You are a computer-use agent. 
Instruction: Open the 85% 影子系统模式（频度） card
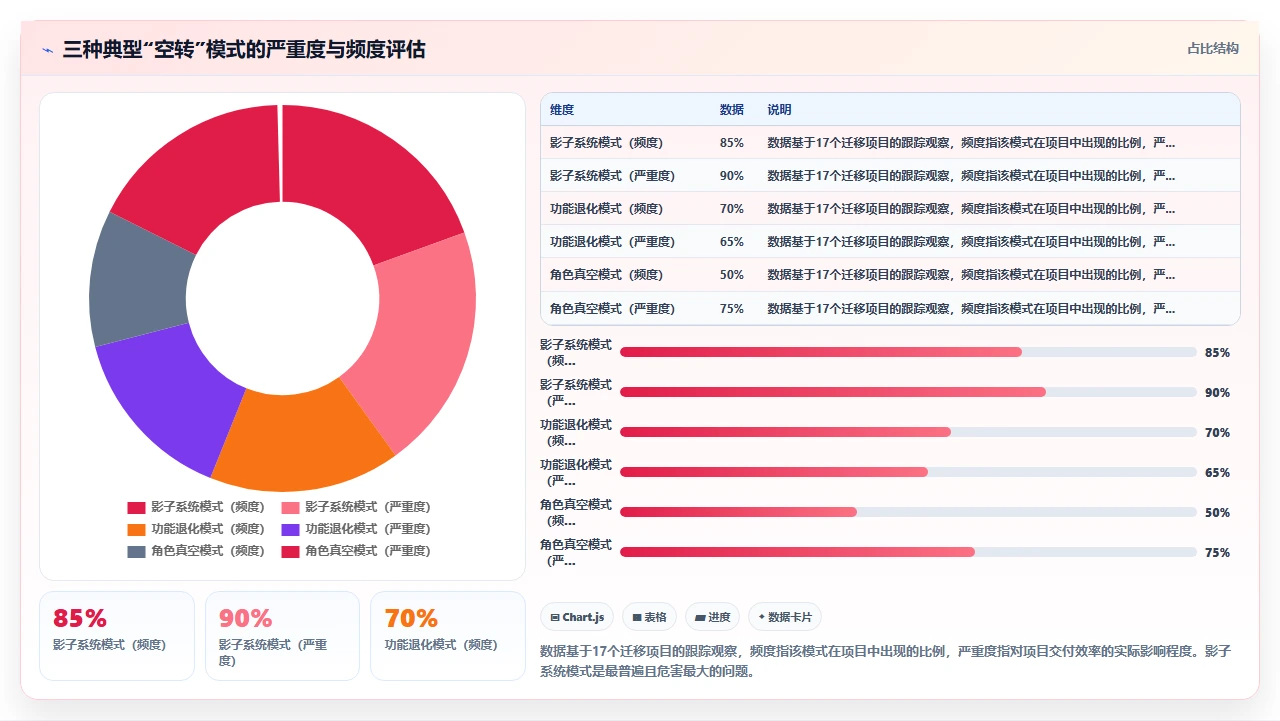click(117, 636)
